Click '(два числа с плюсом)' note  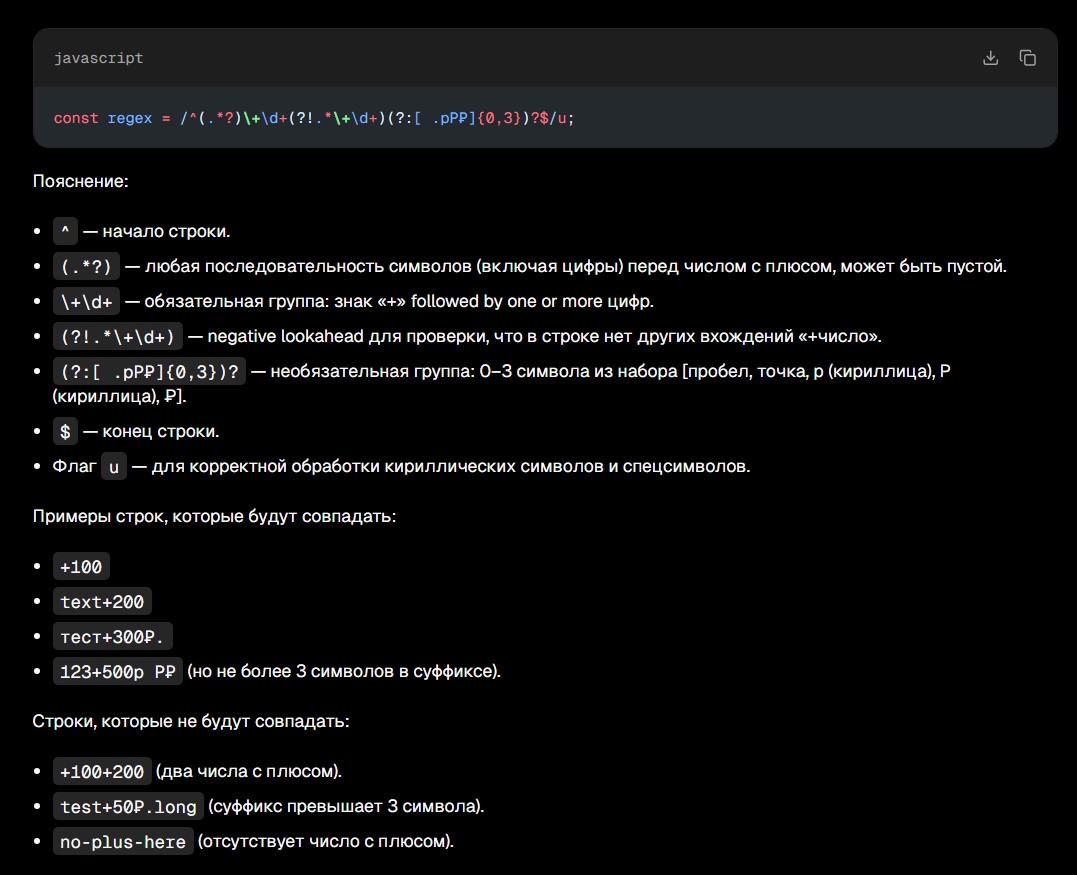tap(249, 772)
